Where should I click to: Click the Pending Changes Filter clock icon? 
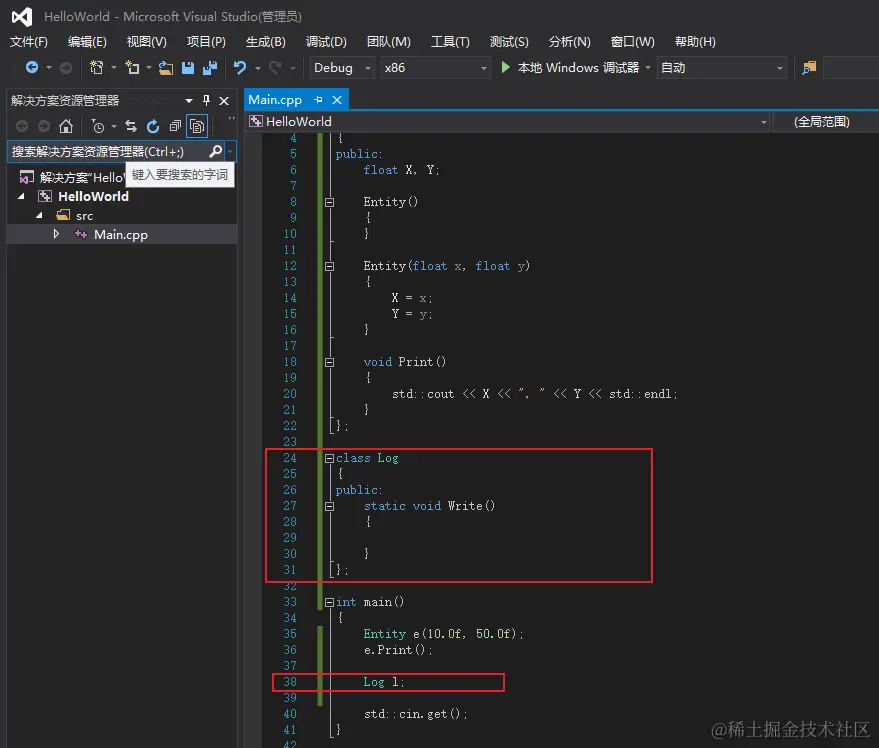98,127
